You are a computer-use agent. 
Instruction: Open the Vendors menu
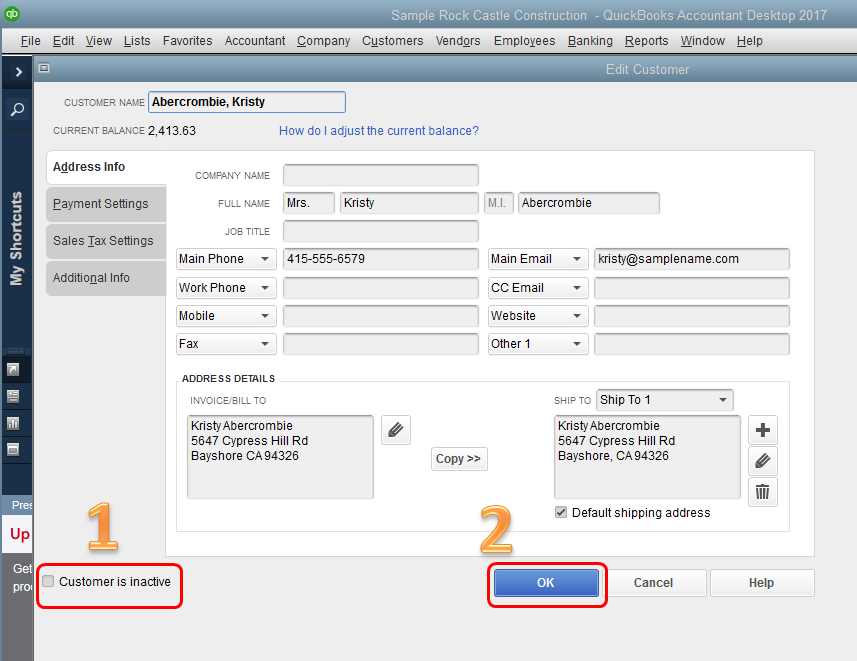click(458, 41)
